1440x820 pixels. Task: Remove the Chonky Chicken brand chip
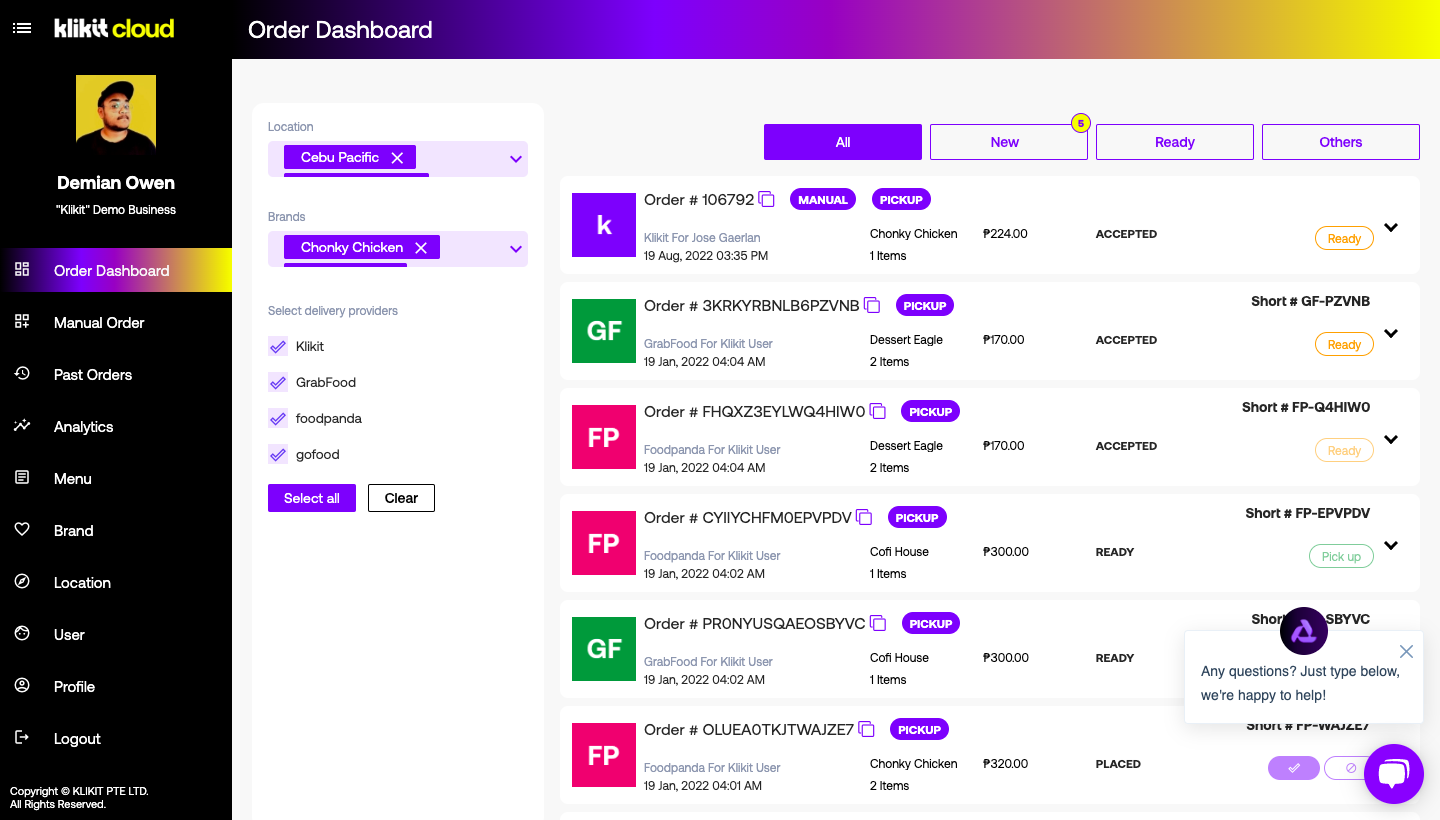tap(421, 248)
